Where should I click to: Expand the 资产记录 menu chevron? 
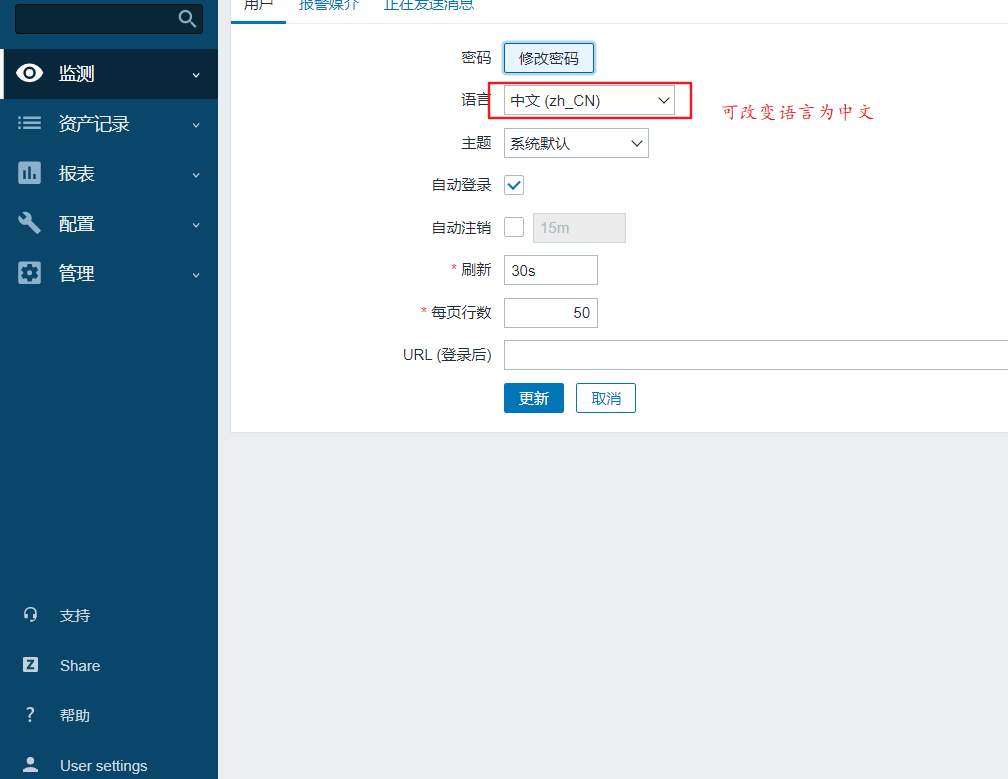[196, 125]
